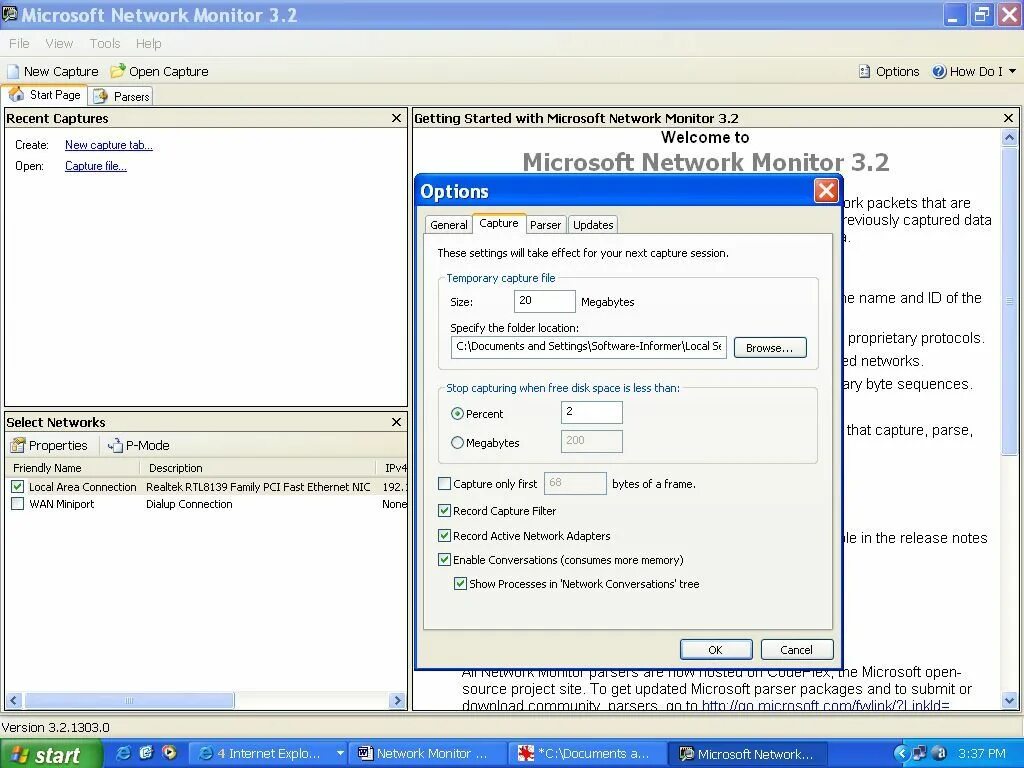The image size is (1024, 768).
Task: Click the Description column header
Action: click(x=259, y=468)
